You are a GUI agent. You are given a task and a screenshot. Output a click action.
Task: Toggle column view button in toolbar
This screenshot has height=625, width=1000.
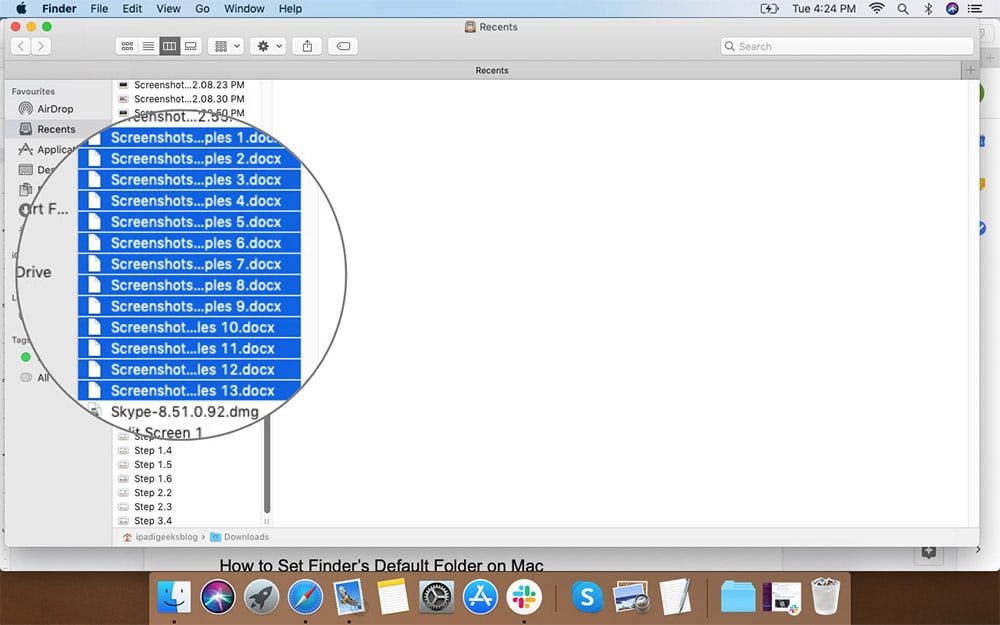[x=169, y=46]
